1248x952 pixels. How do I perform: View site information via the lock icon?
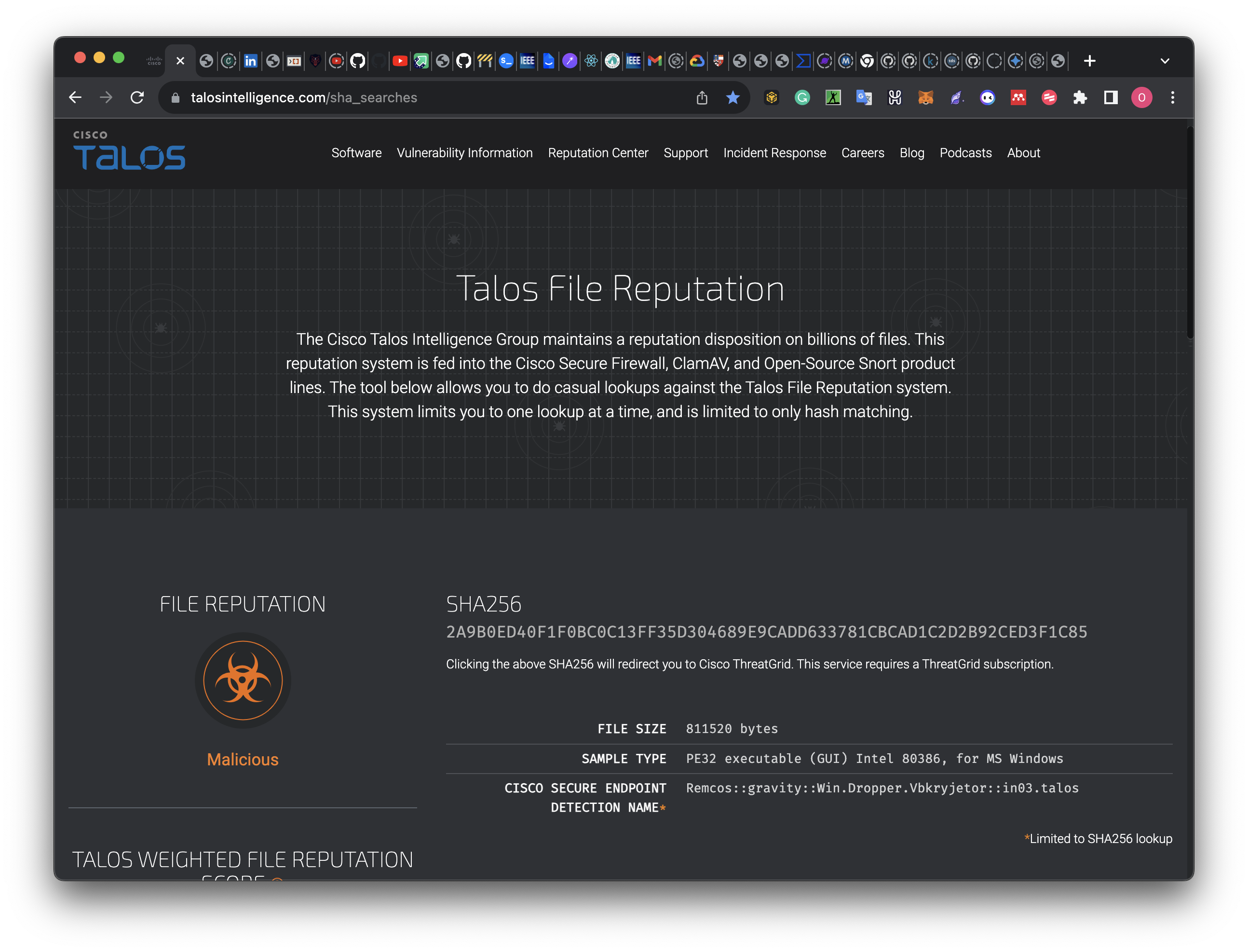click(176, 98)
